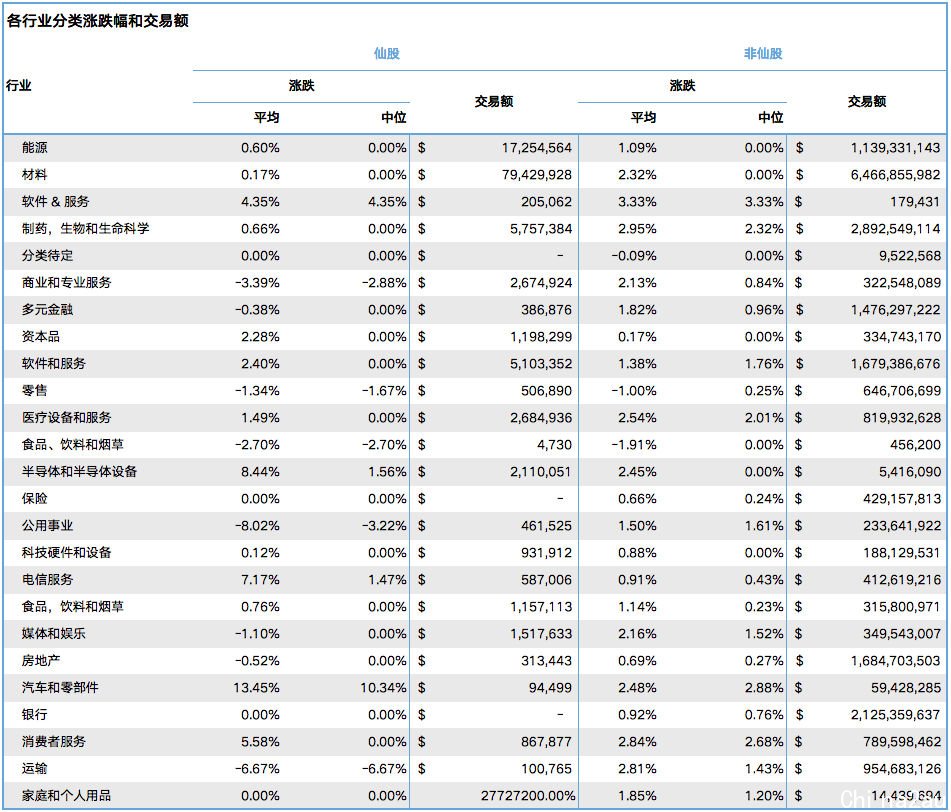Select the 房地产 row label

41,660
